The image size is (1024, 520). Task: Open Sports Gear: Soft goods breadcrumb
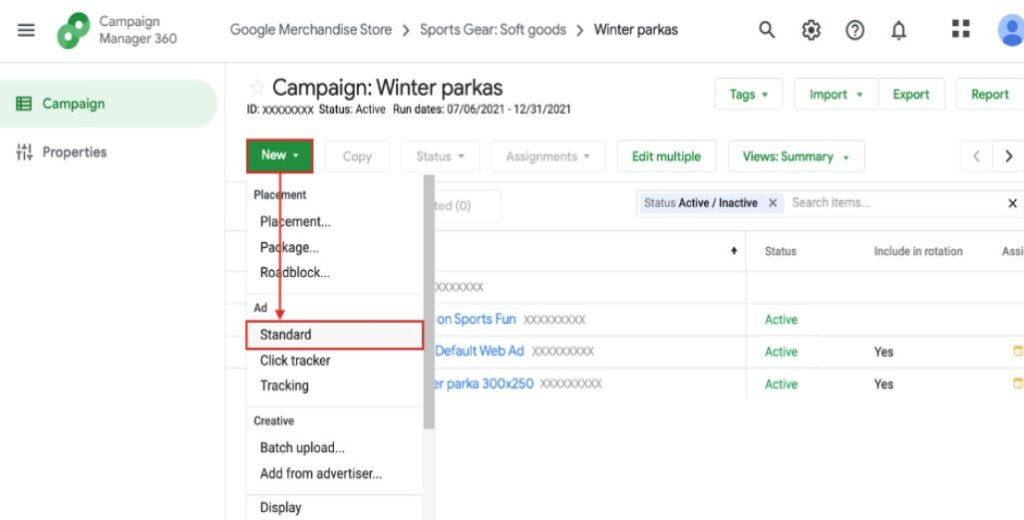point(493,30)
